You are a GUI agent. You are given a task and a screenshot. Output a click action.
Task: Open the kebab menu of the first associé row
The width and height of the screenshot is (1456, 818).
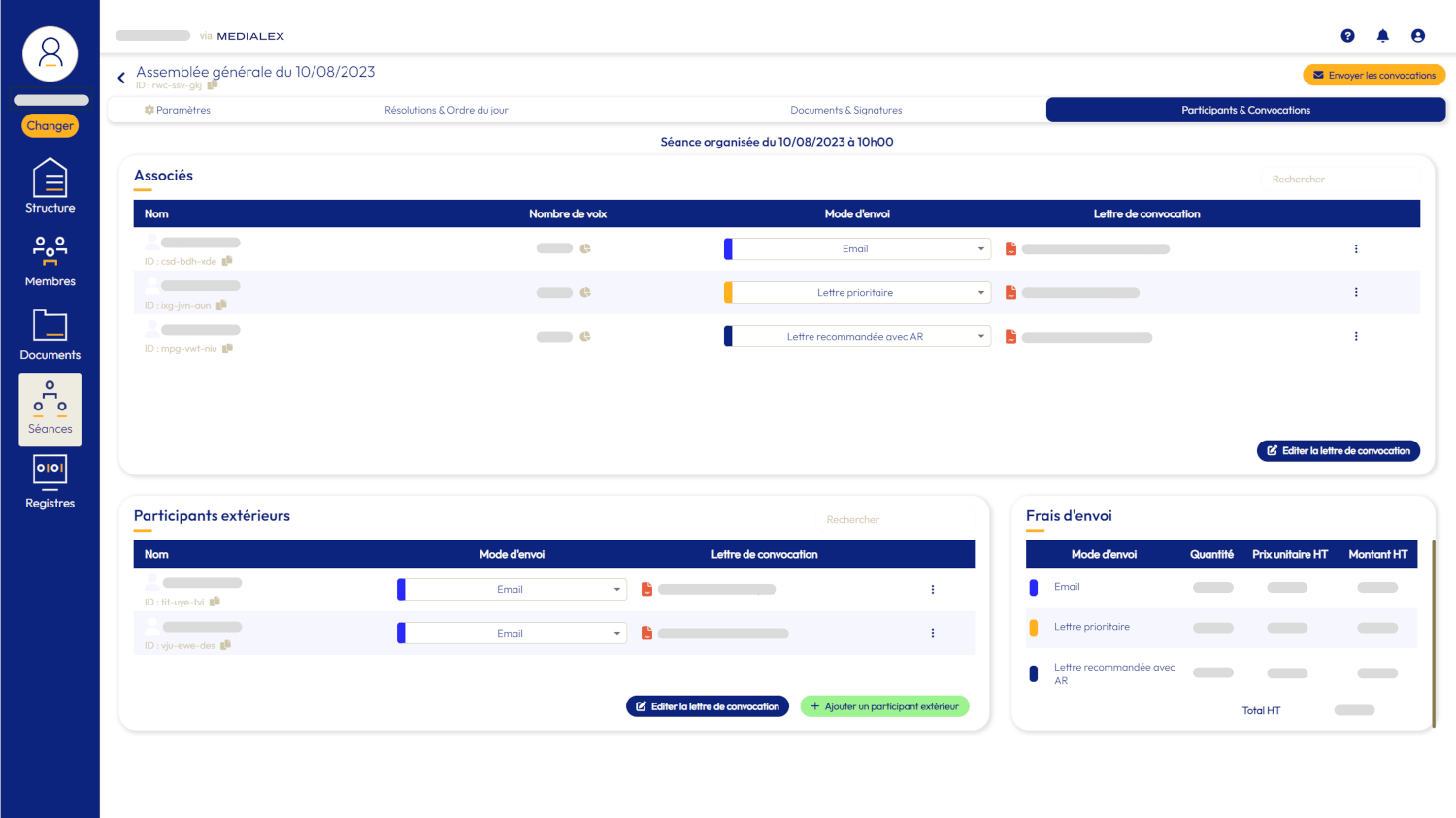[1356, 248]
